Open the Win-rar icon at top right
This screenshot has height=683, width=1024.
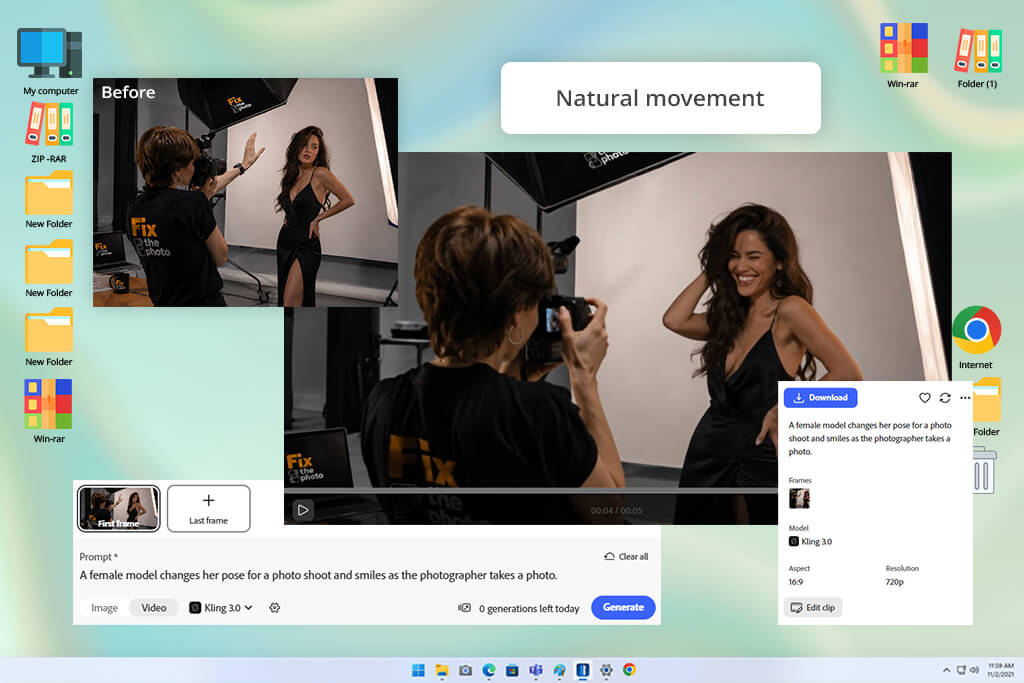[903, 55]
